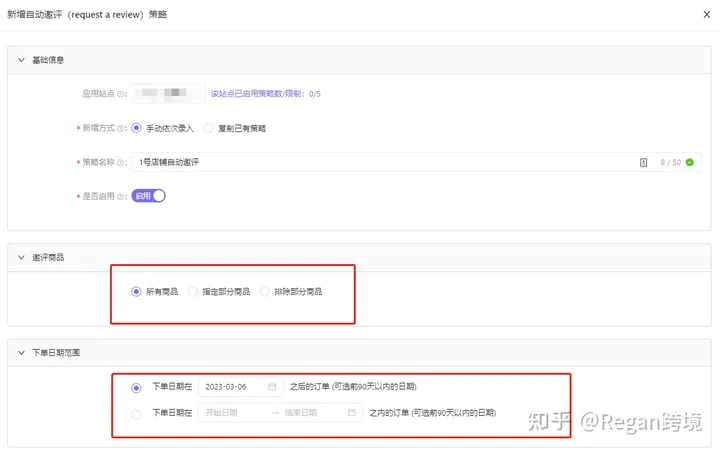Click the 是否启用 help icon
This screenshot has width=720, height=453.
click(x=120, y=196)
